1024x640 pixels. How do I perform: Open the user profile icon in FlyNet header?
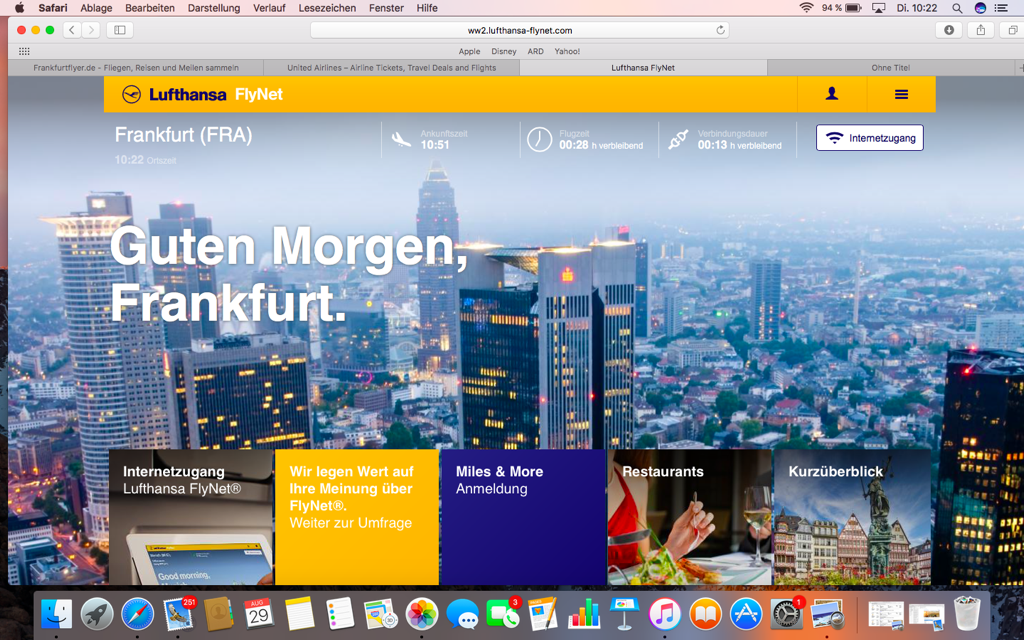point(831,94)
